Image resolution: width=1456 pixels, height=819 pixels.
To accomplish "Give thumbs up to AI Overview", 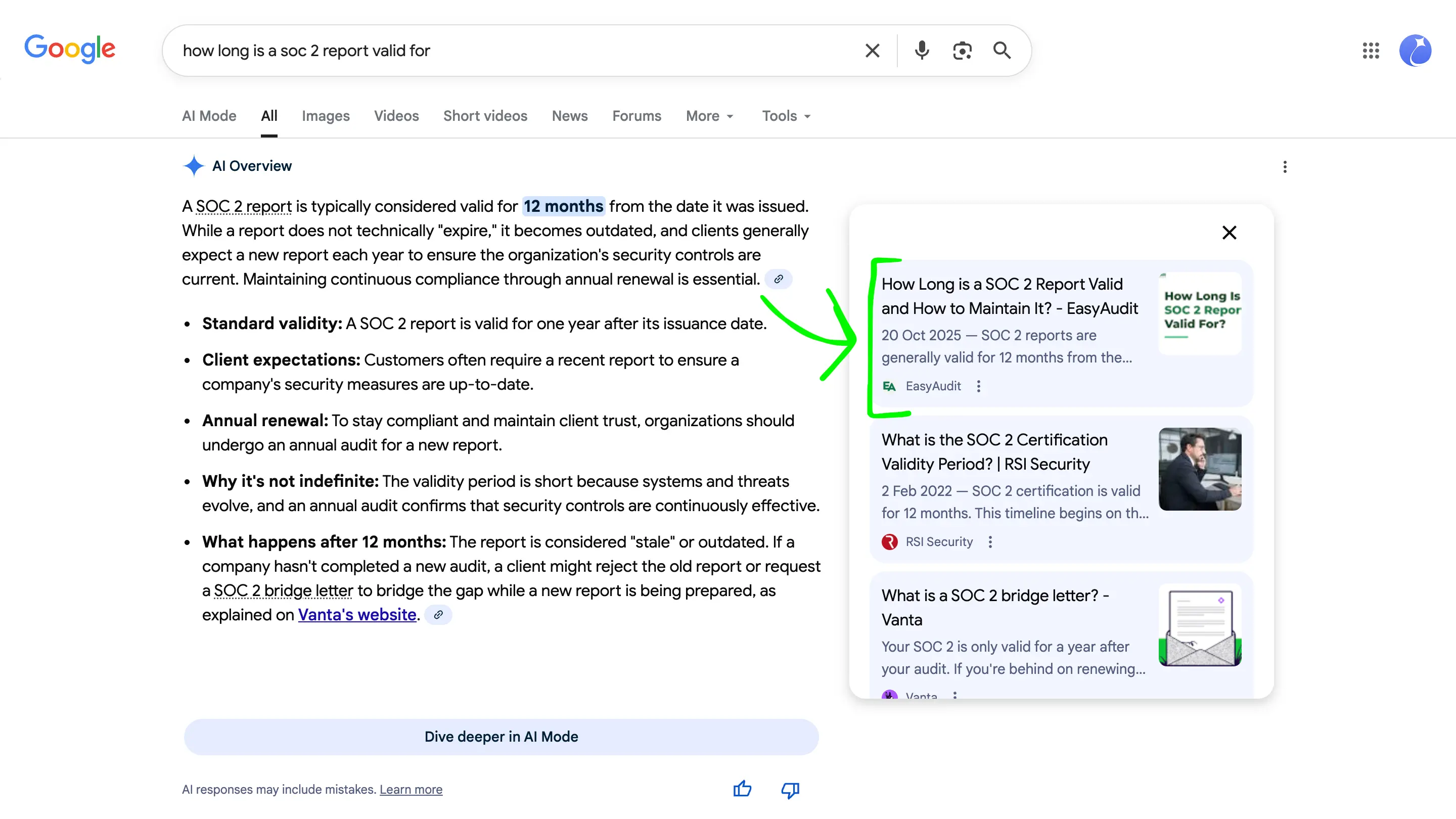I will 742,789.
